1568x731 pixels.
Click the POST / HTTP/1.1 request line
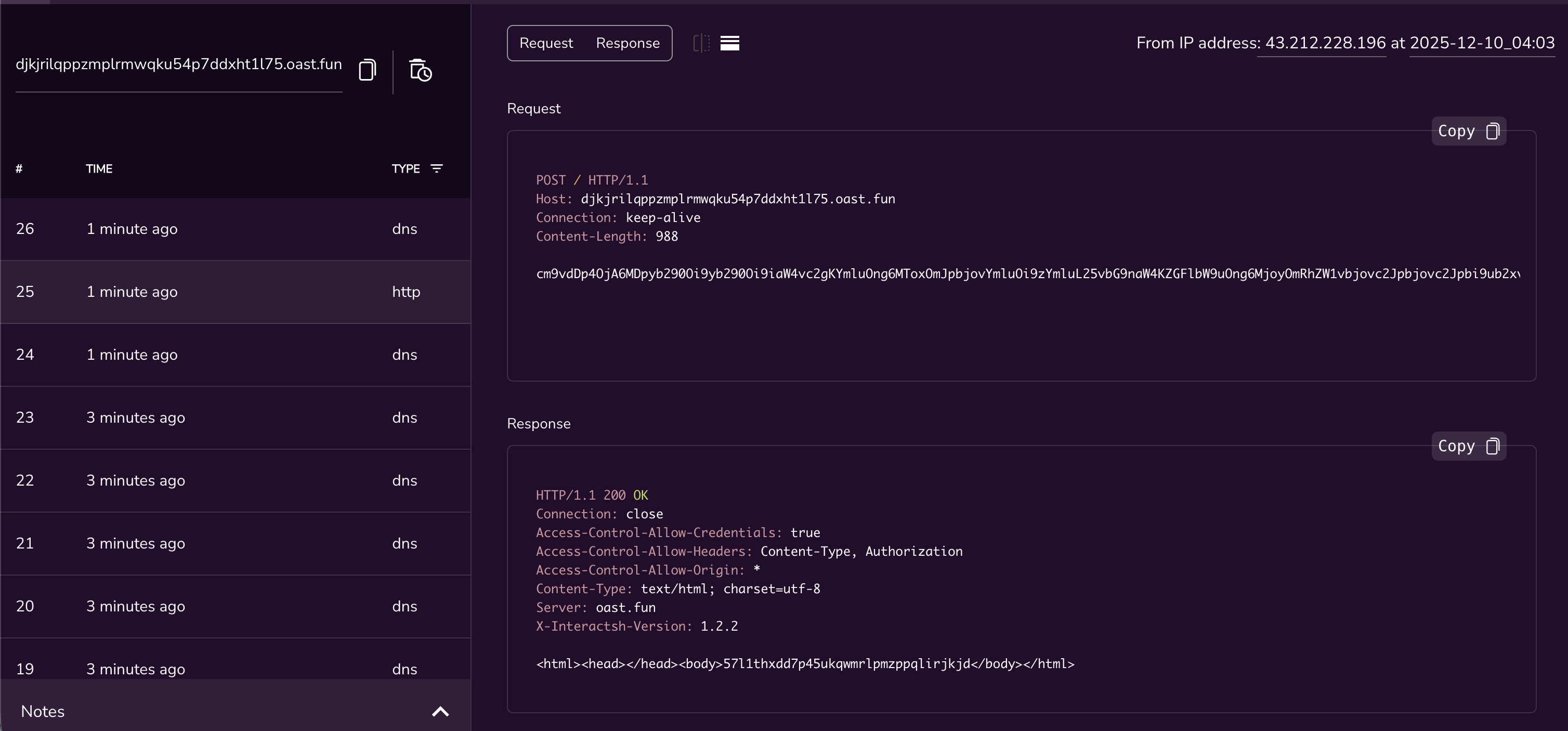(x=592, y=180)
